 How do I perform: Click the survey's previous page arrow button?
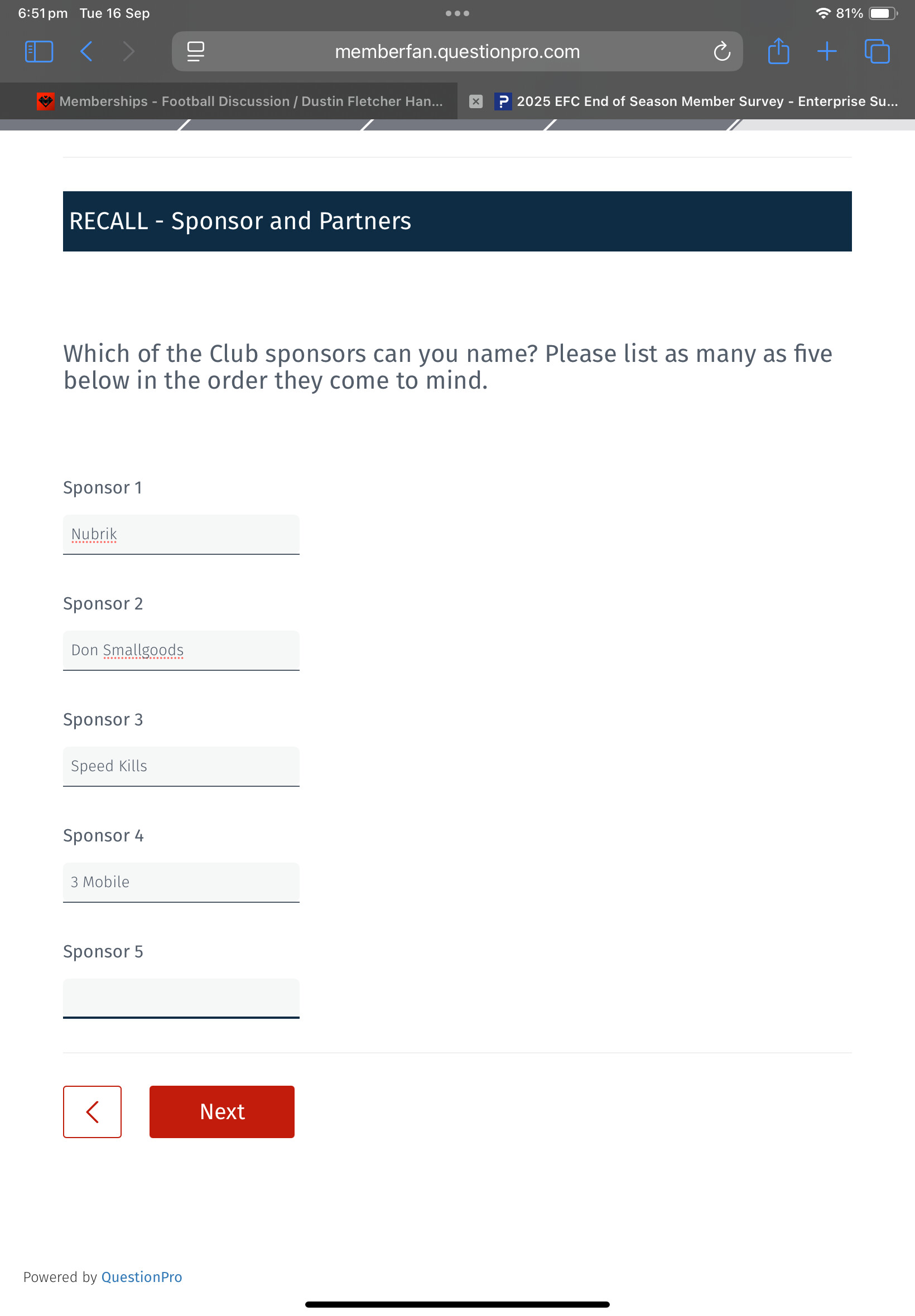(92, 1111)
